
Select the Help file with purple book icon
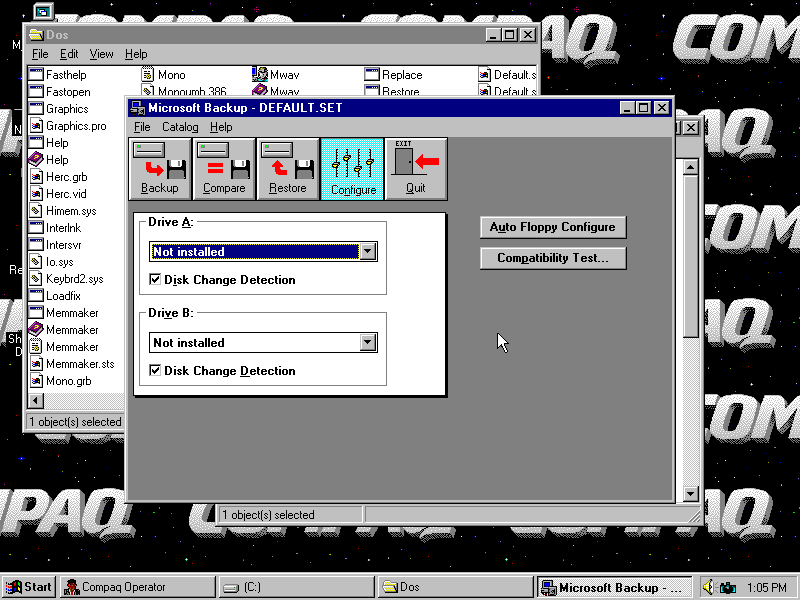pos(48,160)
